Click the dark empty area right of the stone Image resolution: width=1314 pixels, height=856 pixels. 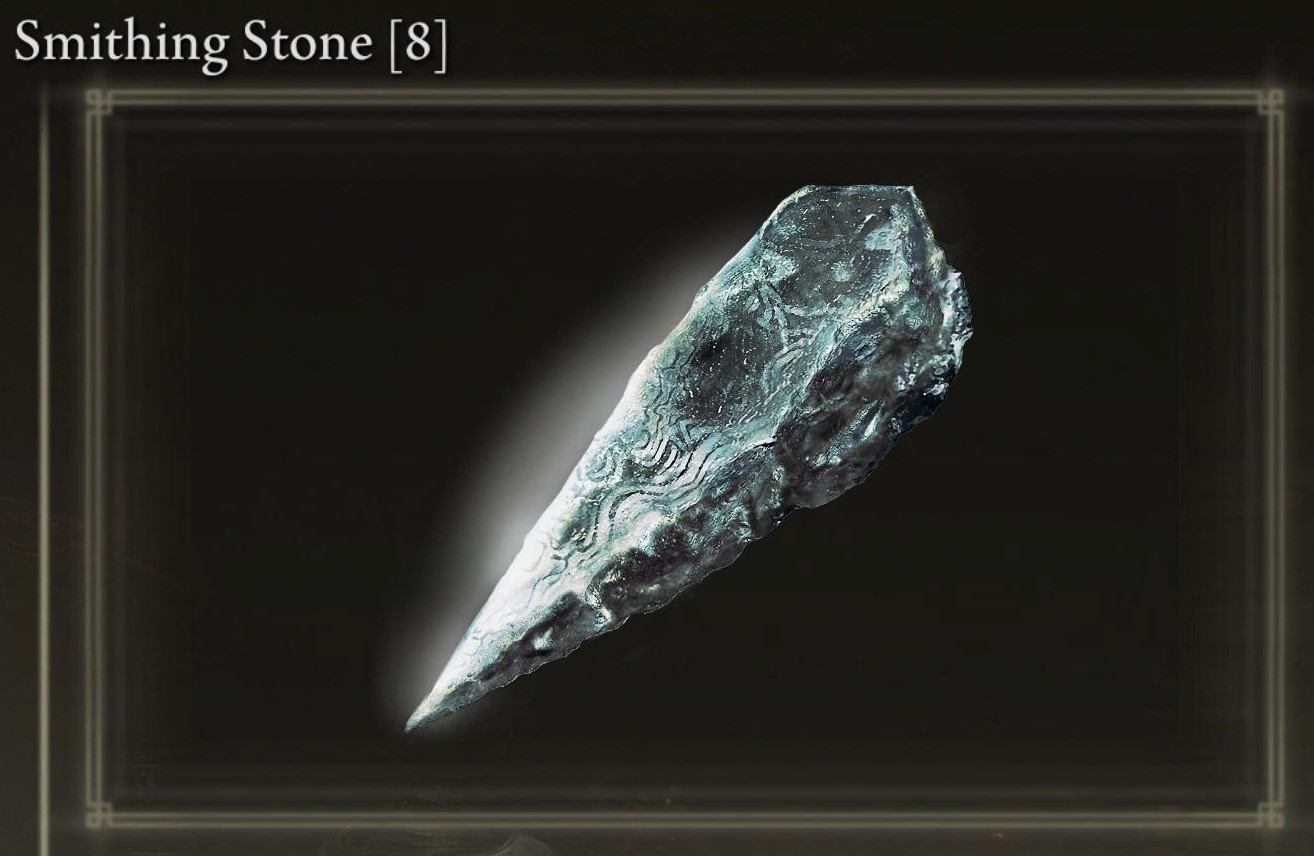(1110, 500)
